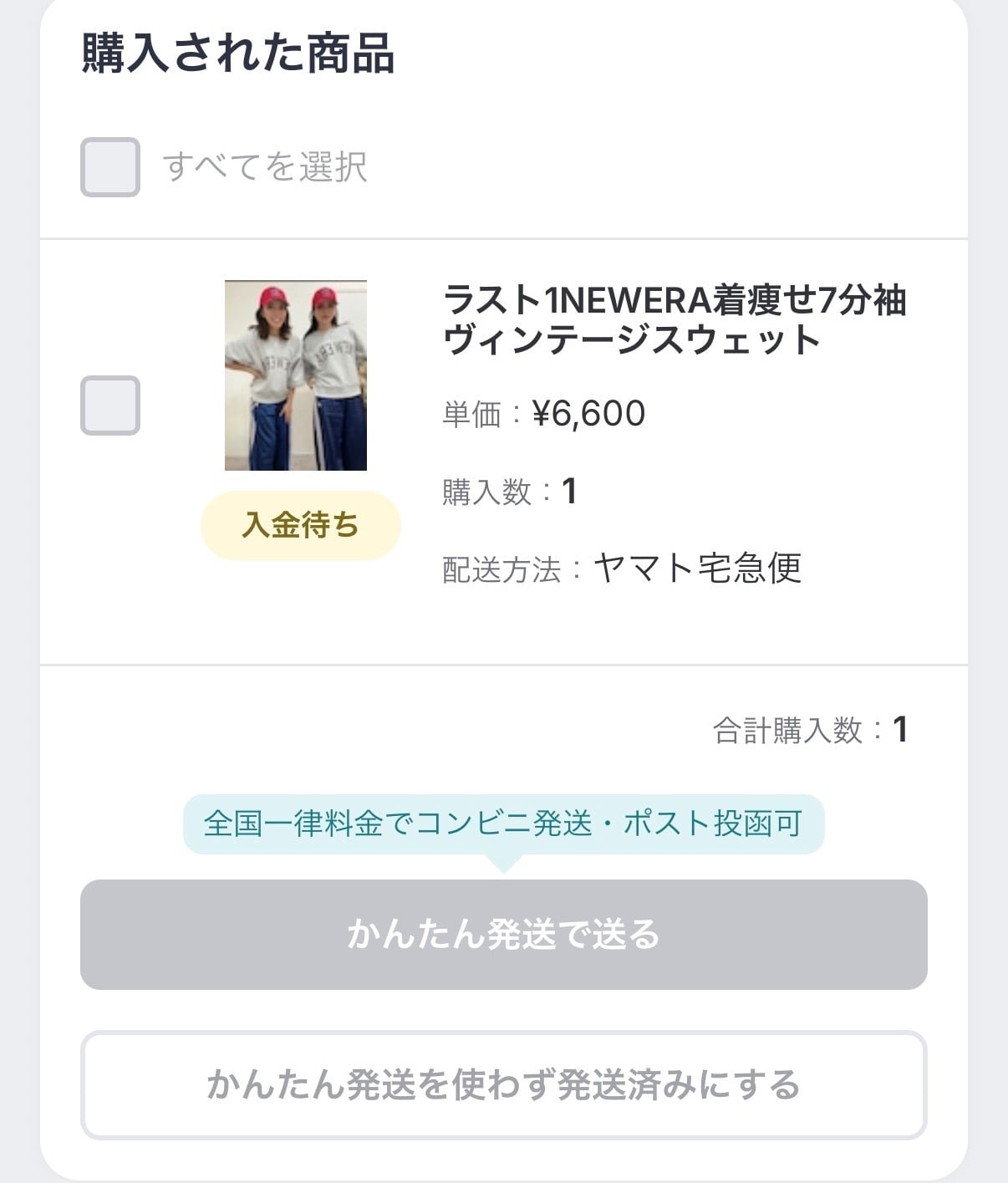Click the 入金待ち status badge
The height and width of the screenshot is (1183, 1008).
tap(301, 526)
